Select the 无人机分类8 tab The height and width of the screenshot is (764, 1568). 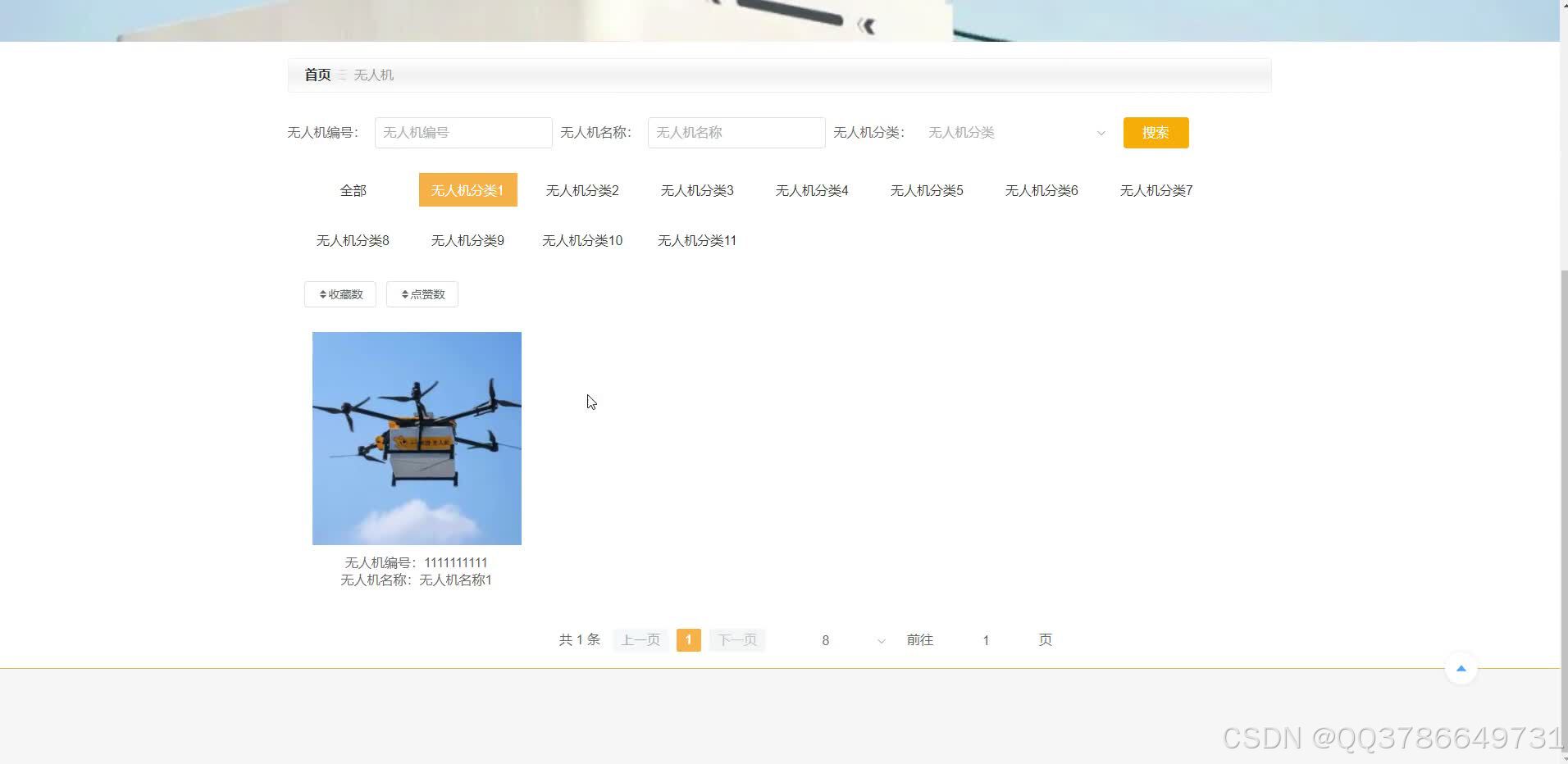tap(353, 240)
